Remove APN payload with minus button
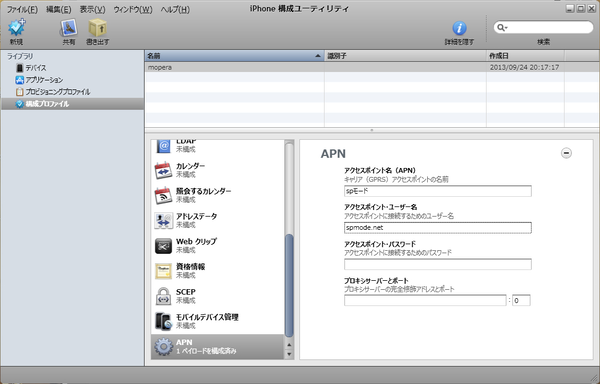The width and height of the screenshot is (600, 384). [566, 153]
